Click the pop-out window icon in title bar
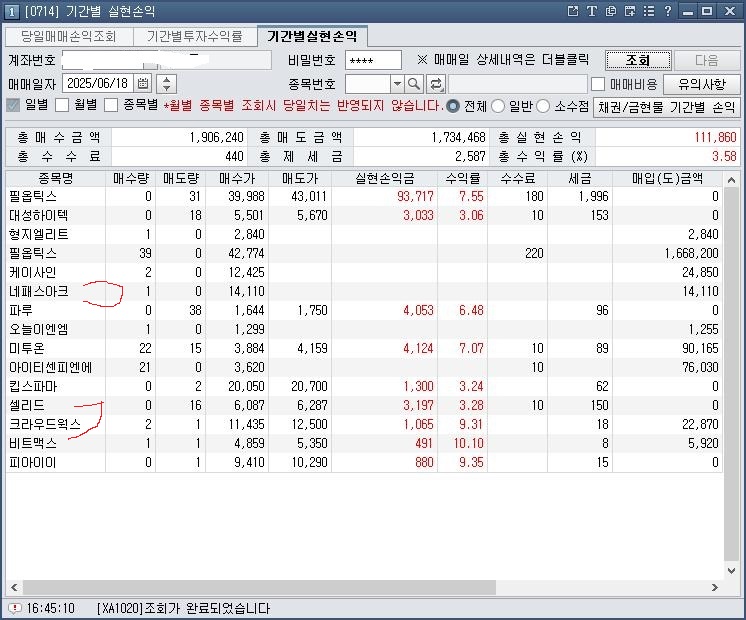 573,11
